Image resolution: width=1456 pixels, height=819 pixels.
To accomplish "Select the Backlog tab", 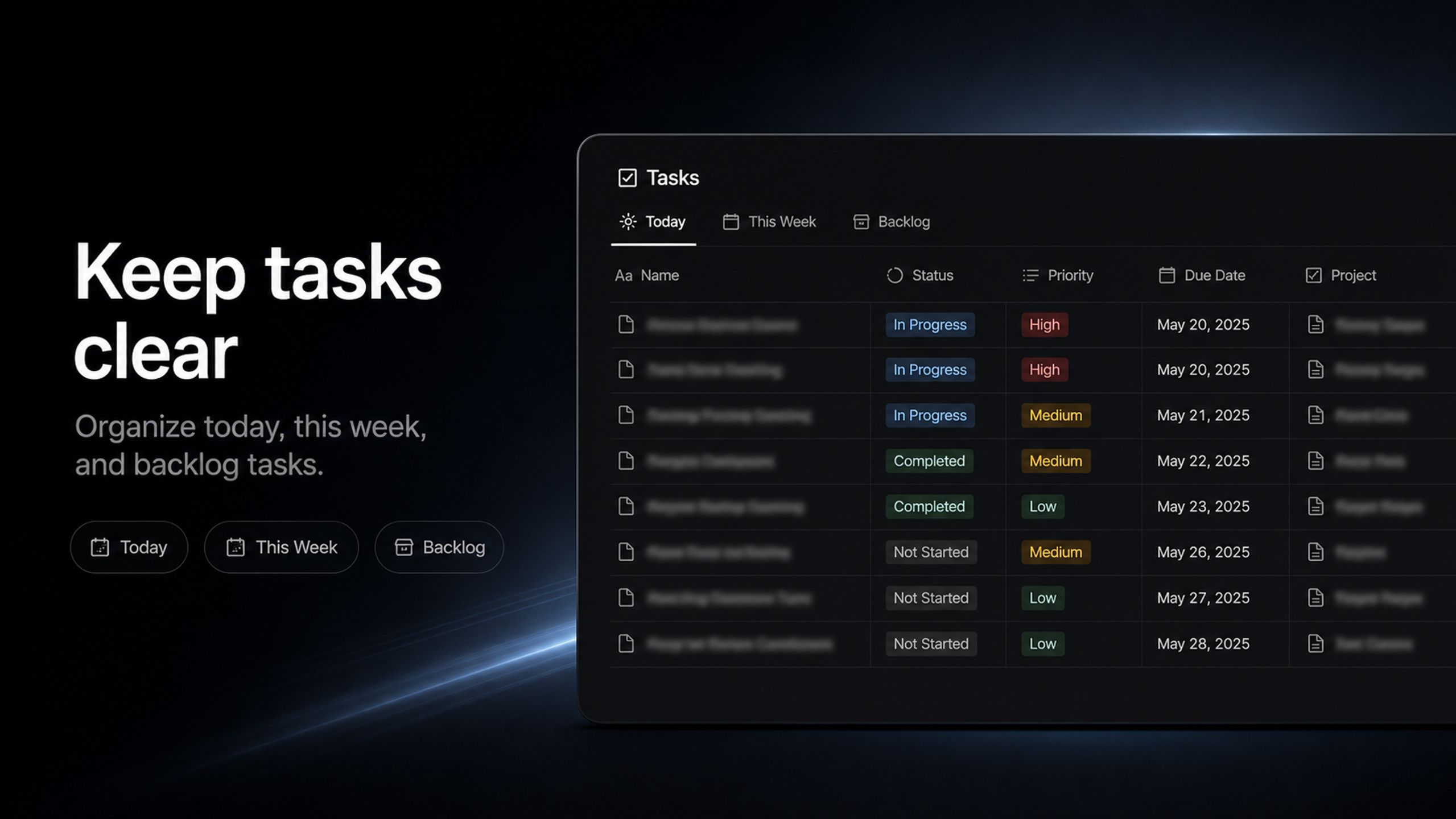I will click(892, 221).
